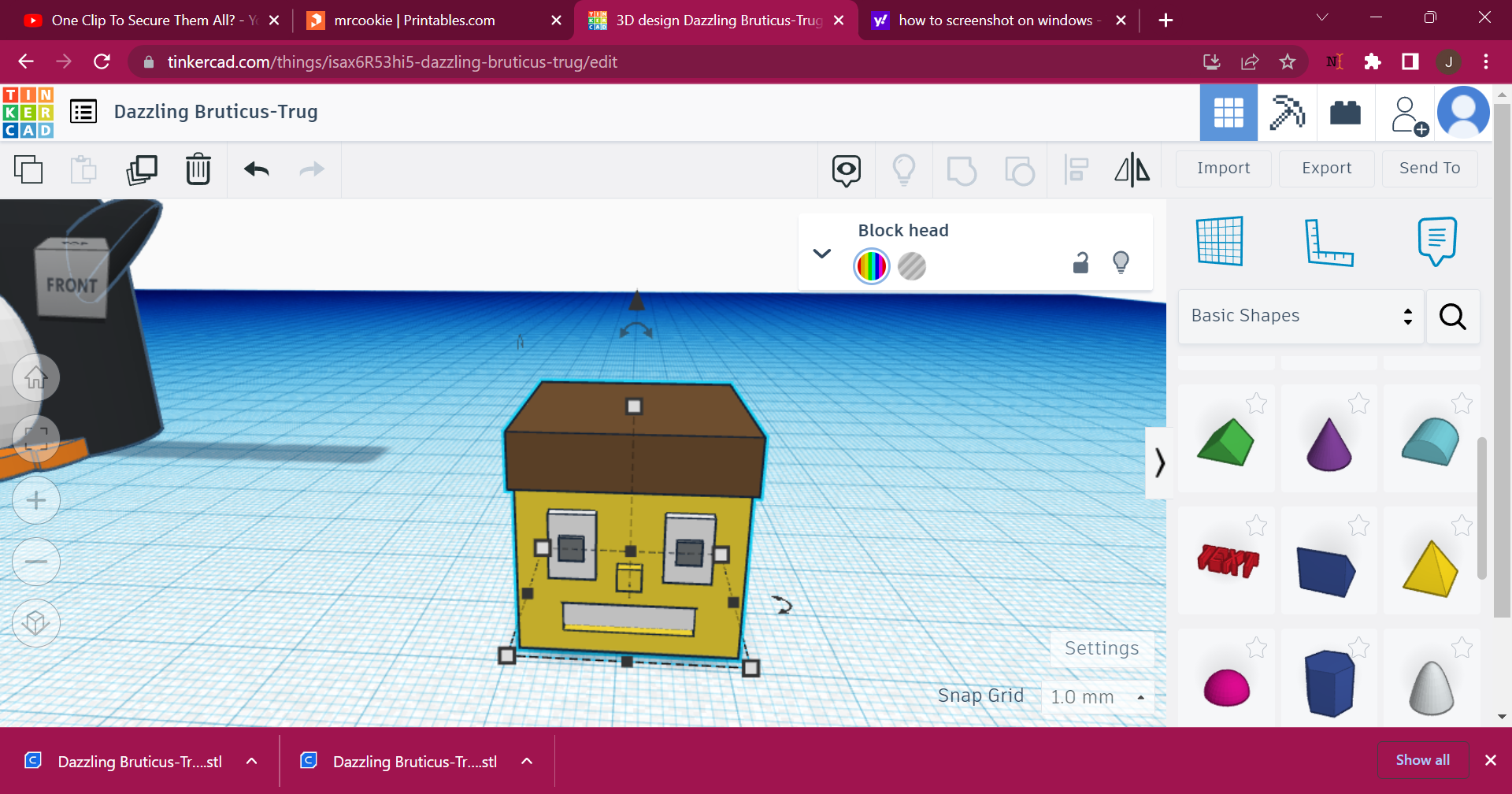
Task: Show all downloads link
Action: [1422, 760]
